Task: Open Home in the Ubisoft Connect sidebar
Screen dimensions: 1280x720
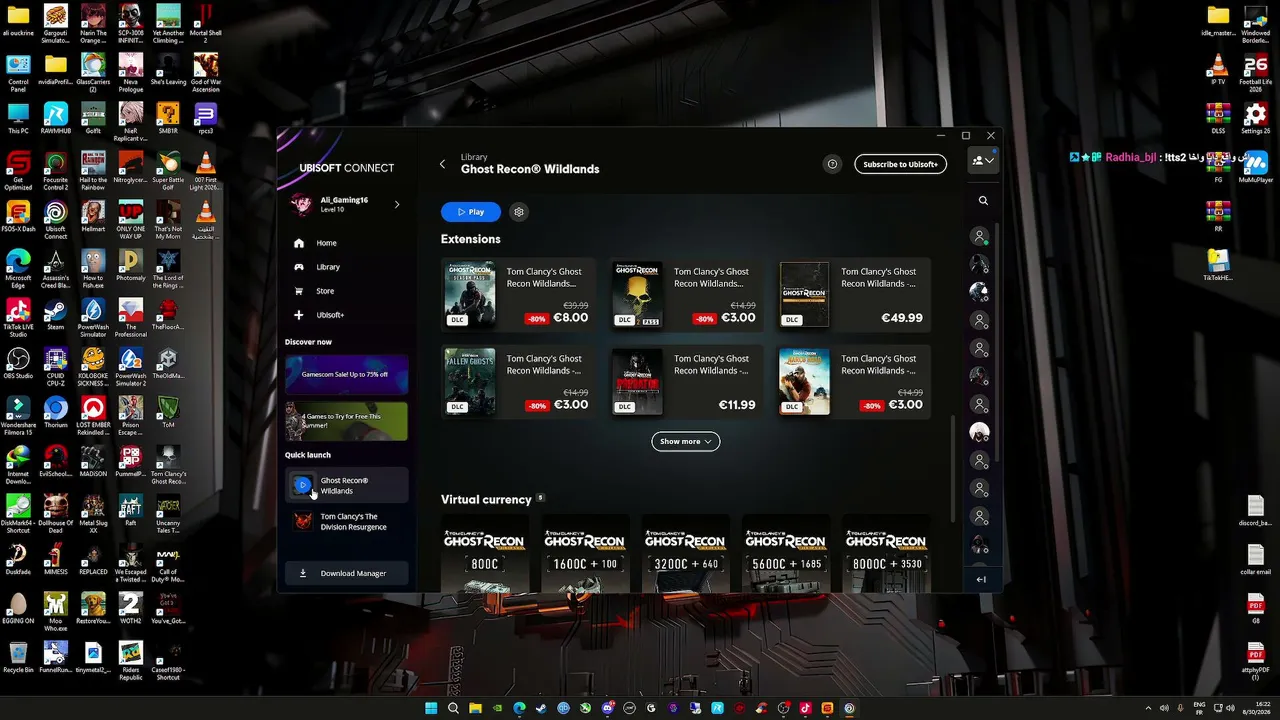Action: point(326,243)
